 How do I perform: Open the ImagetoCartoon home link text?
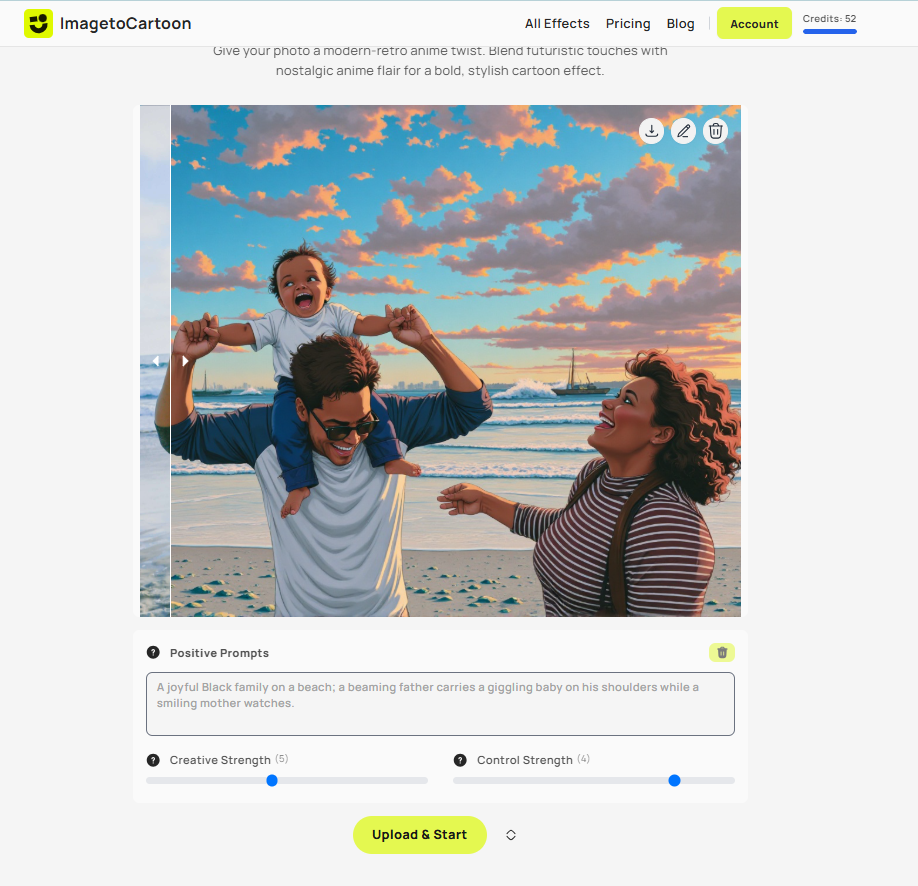tap(125, 23)
